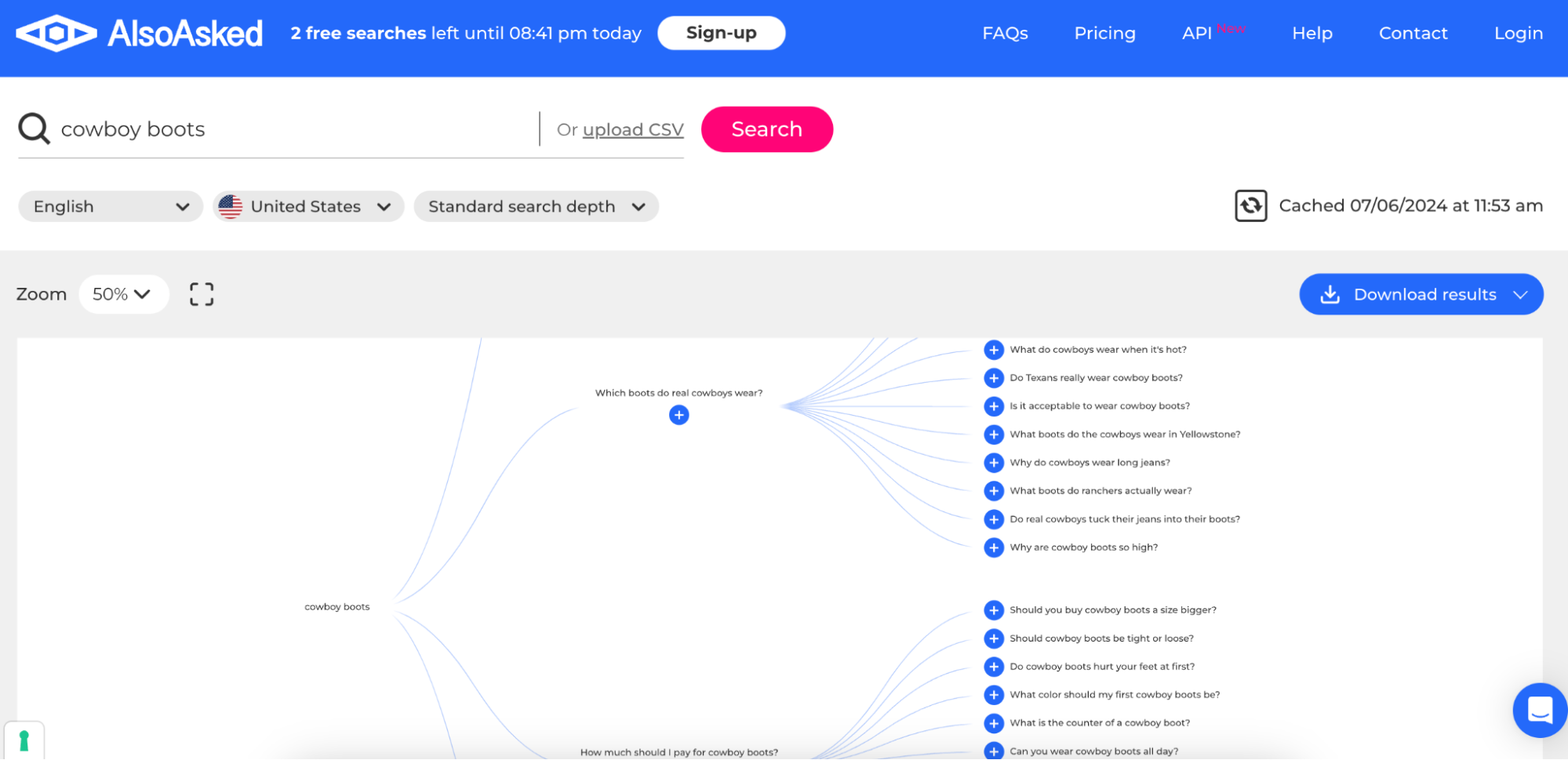
Task: Open the English language dropdown
Action: (111, 206)
